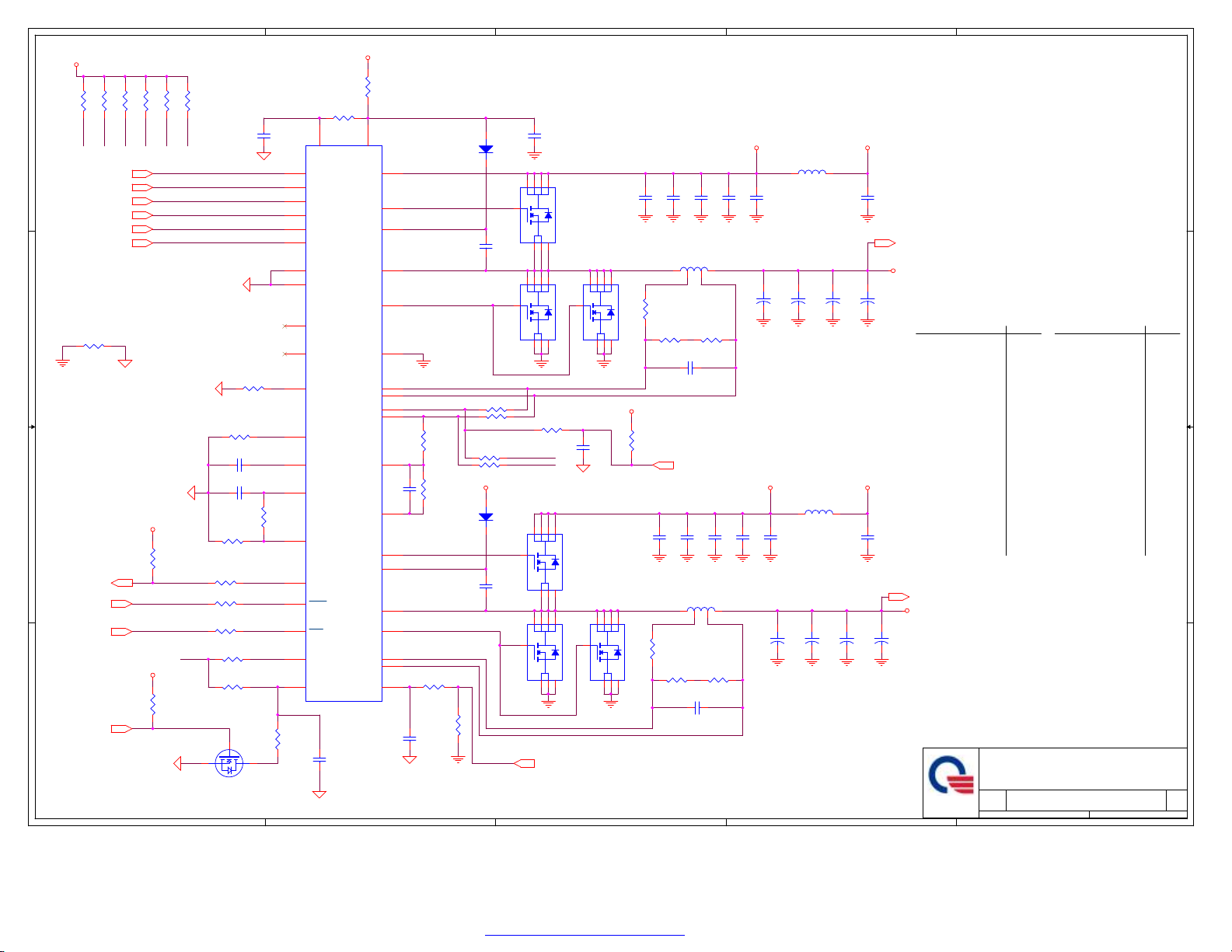The height and width of the screenshot is (952, 1232).
Task: Select the vertical resistor above the IC top
Action: pyautogui.click(x=368, y=86)
